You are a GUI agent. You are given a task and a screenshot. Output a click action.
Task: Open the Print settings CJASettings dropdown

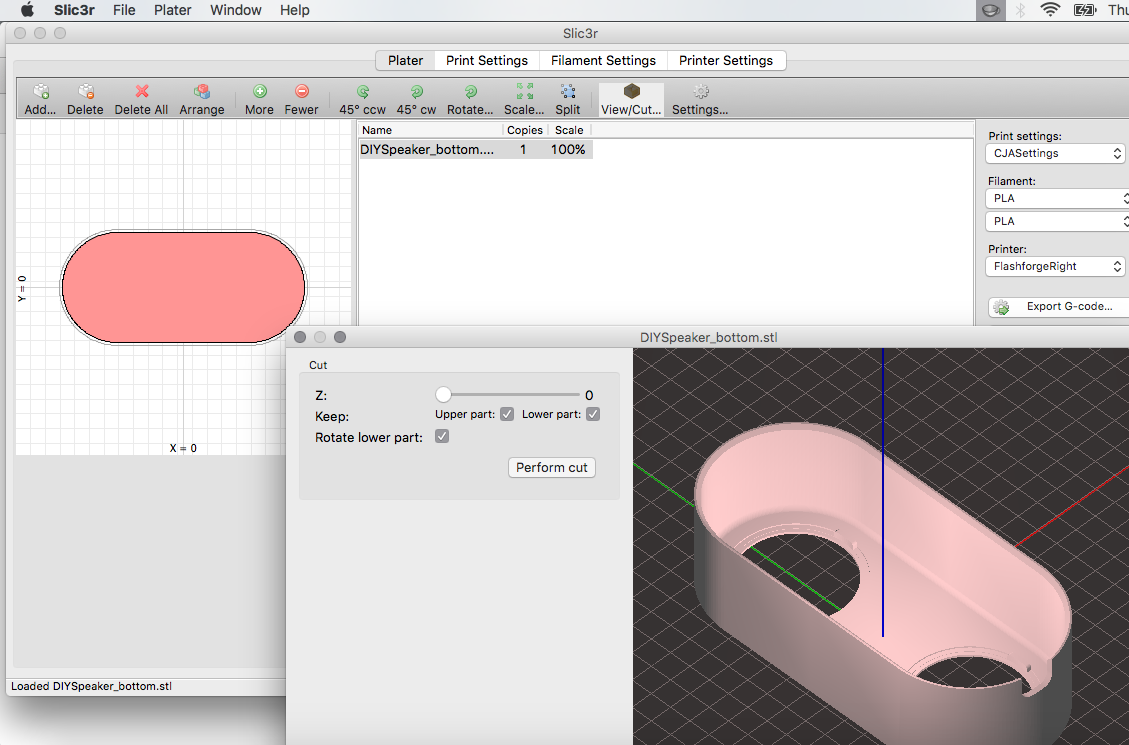[1054, 153]
